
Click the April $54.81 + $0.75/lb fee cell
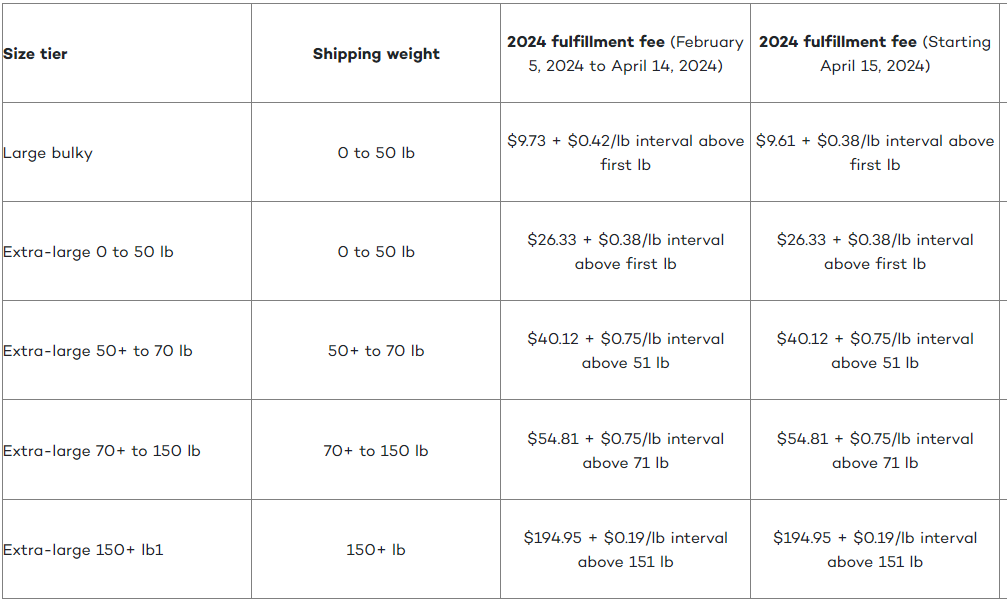875,450
